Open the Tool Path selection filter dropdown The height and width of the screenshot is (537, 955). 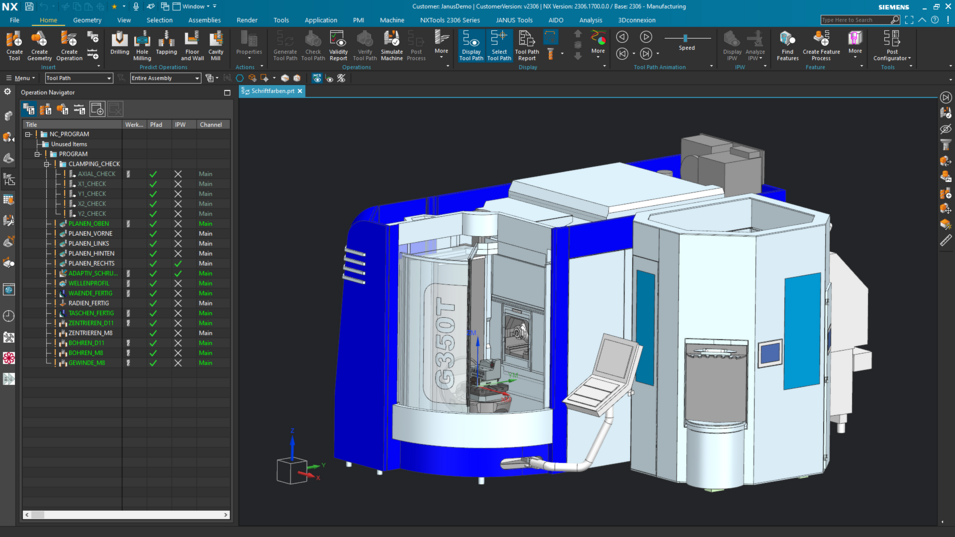pos(79,78)
